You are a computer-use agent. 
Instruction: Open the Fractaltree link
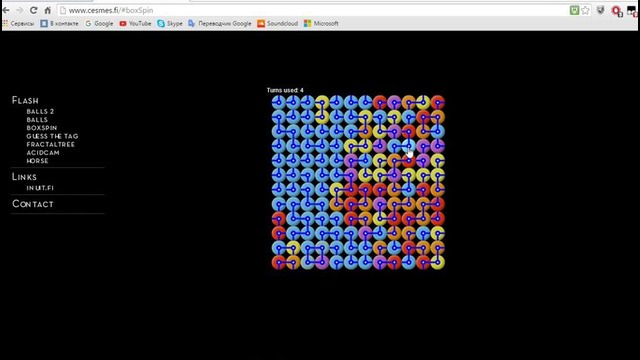[51, 144]
